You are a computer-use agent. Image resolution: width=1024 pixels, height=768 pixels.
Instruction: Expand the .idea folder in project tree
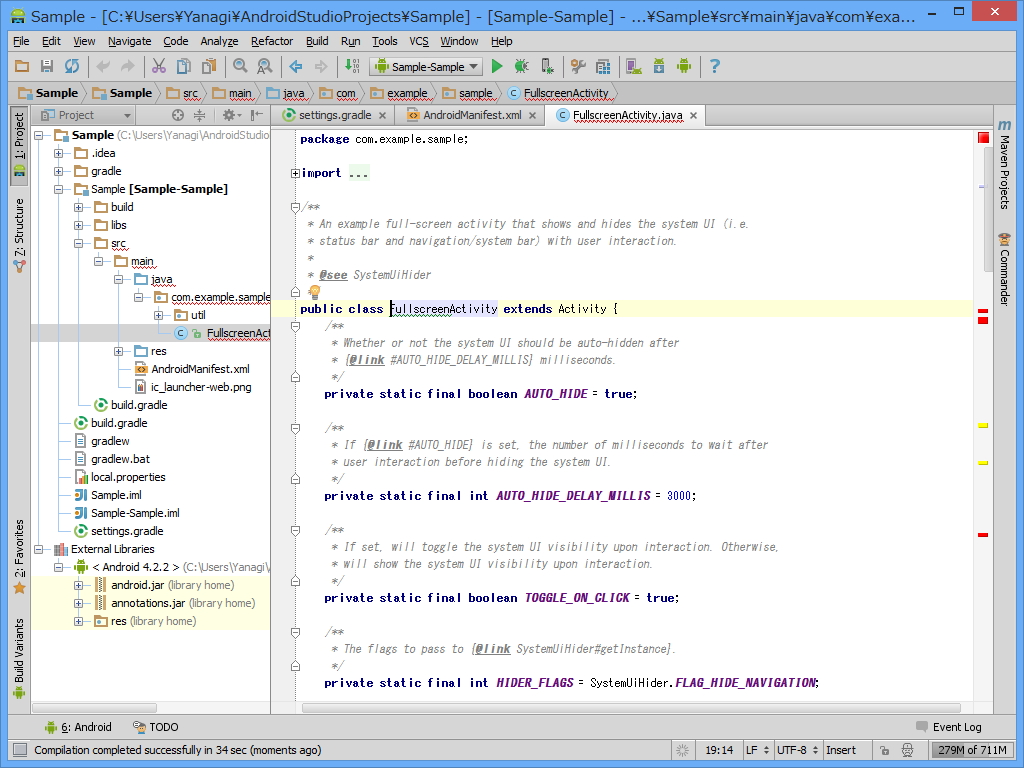[58, 153]
